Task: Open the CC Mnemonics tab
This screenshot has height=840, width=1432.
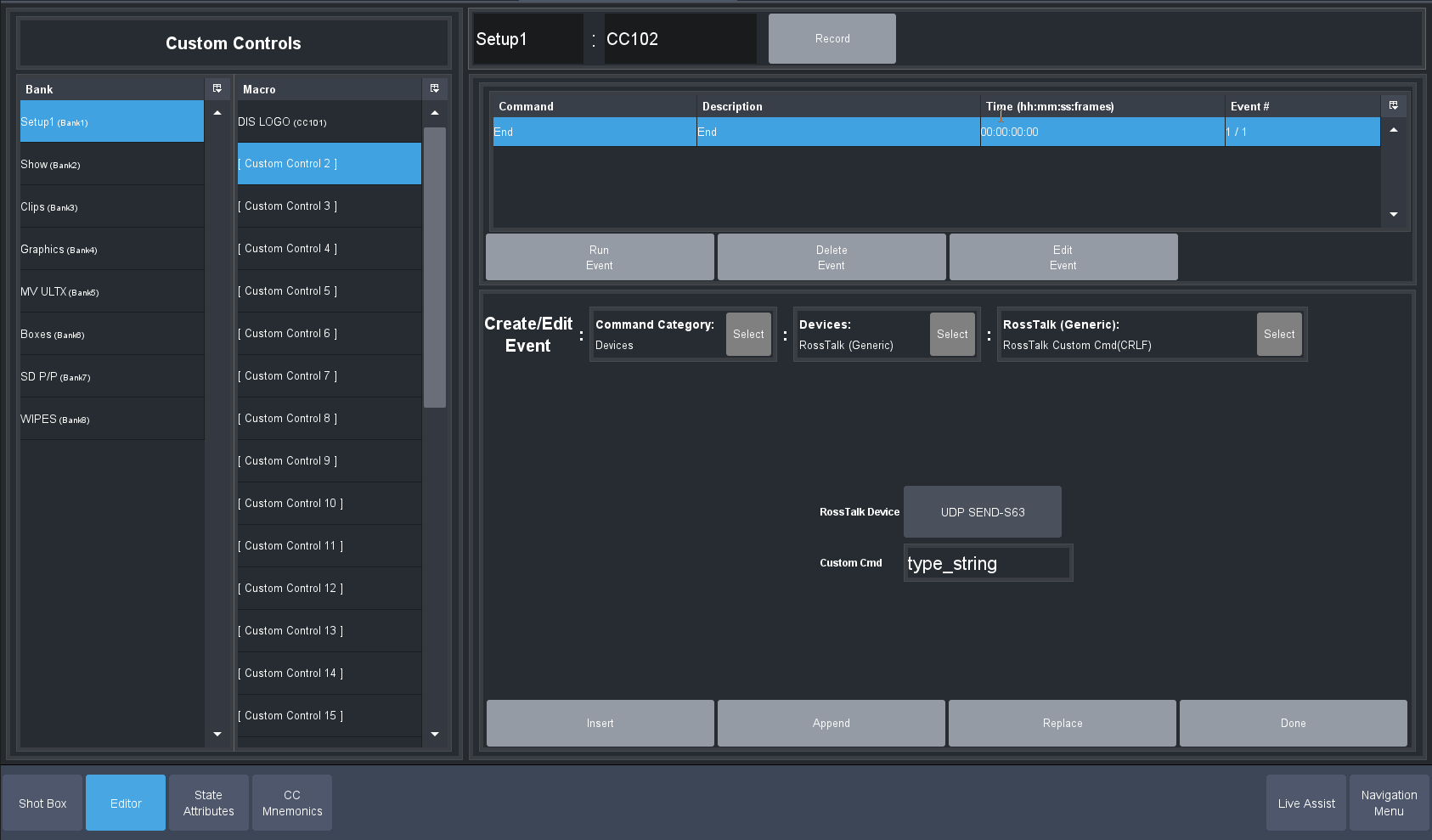Action: [292, 803]
